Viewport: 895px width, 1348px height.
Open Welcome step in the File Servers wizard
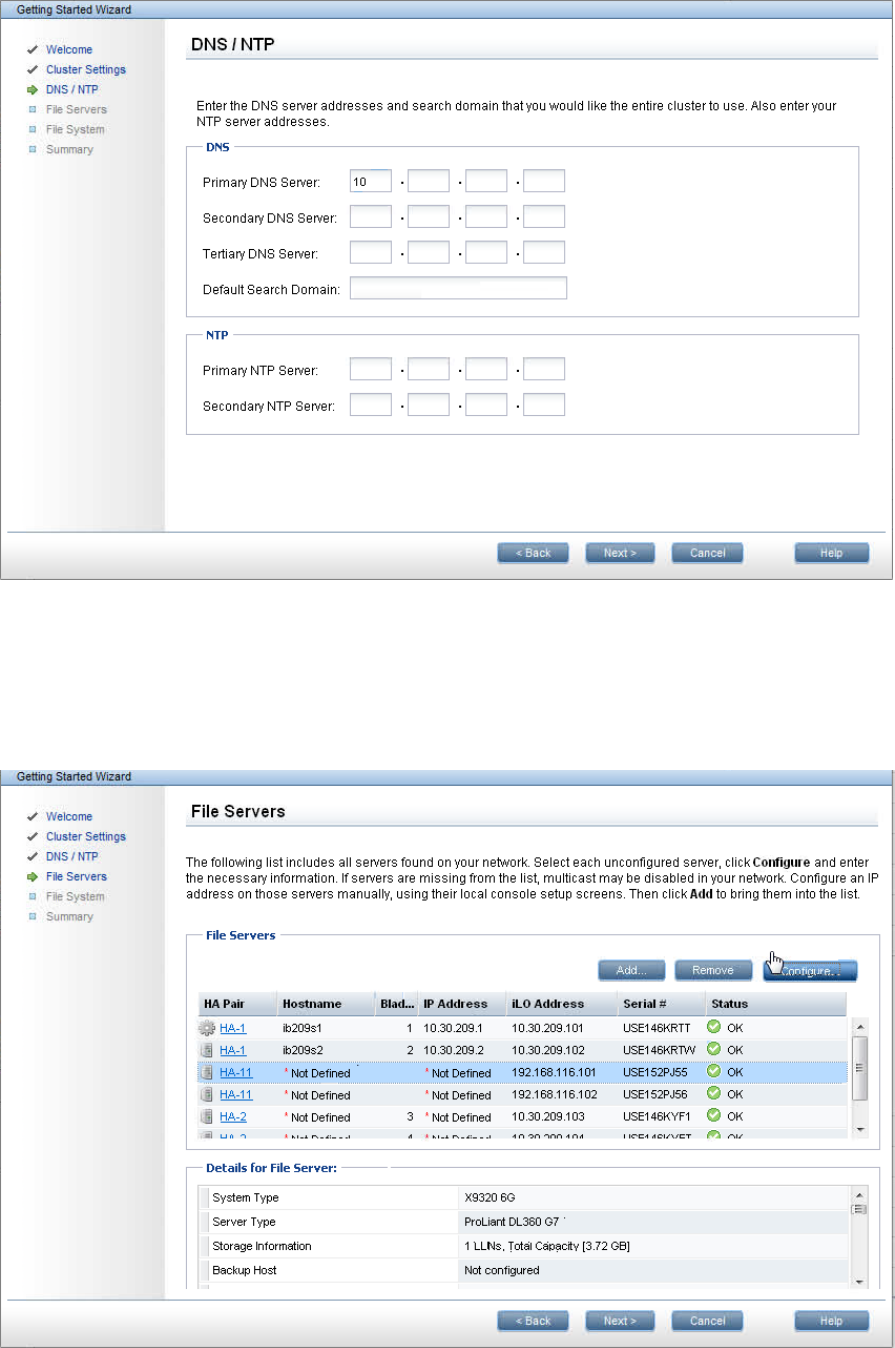click(x=69, y=816)
